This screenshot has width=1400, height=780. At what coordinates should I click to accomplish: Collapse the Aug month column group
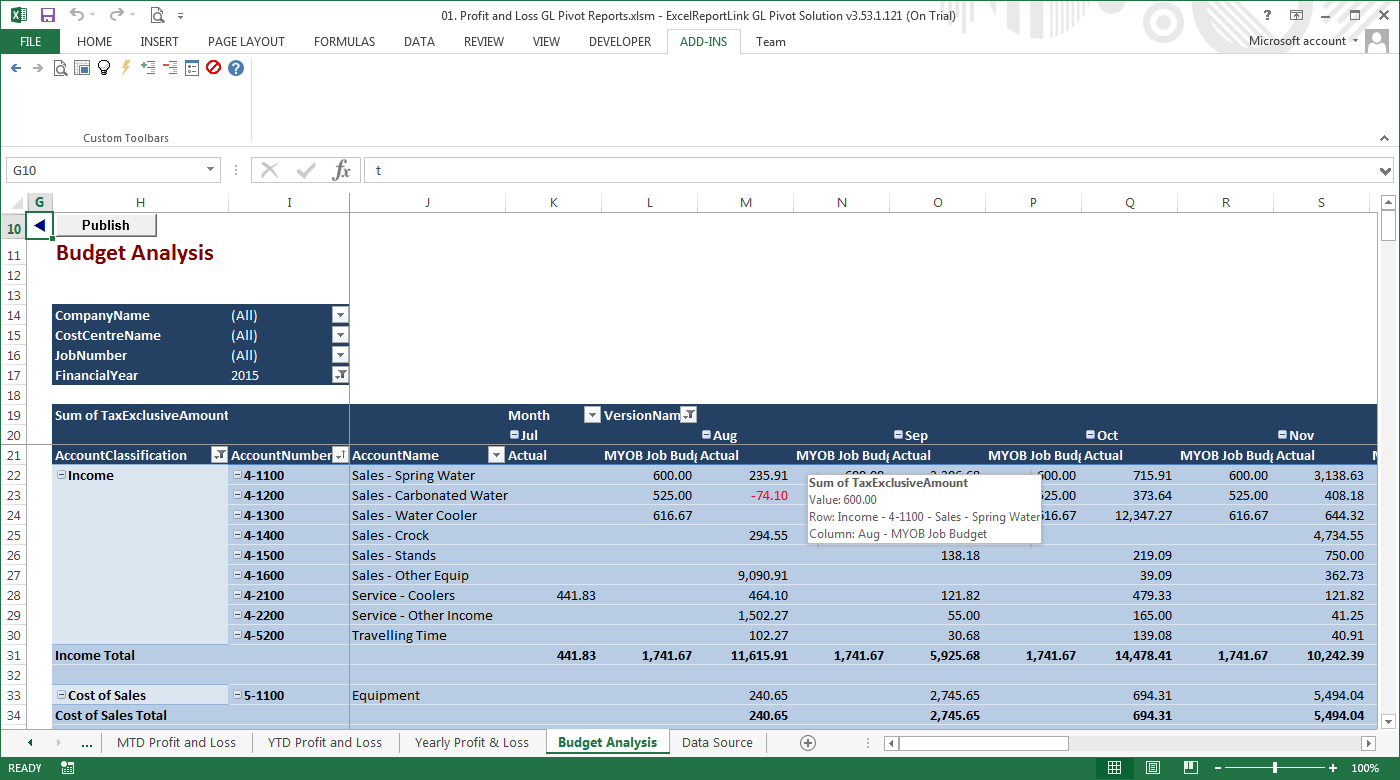706,435
